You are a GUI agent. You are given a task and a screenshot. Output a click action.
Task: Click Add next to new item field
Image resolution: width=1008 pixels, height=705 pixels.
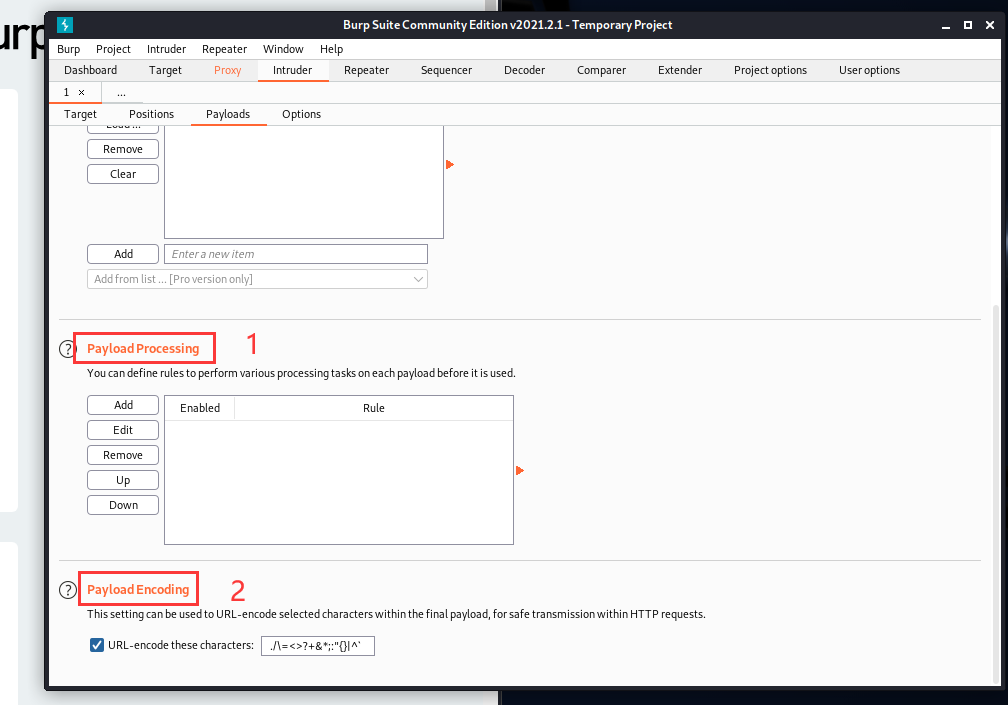point(123,254)
